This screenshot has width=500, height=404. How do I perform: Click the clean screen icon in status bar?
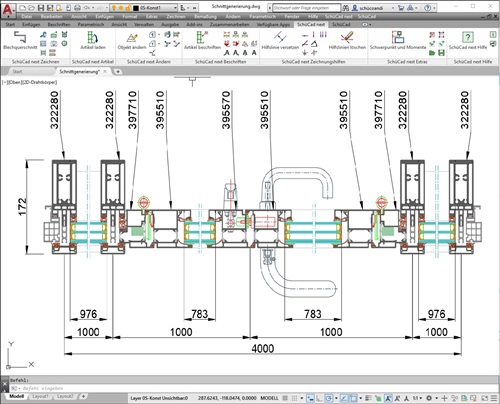[484, 398]
